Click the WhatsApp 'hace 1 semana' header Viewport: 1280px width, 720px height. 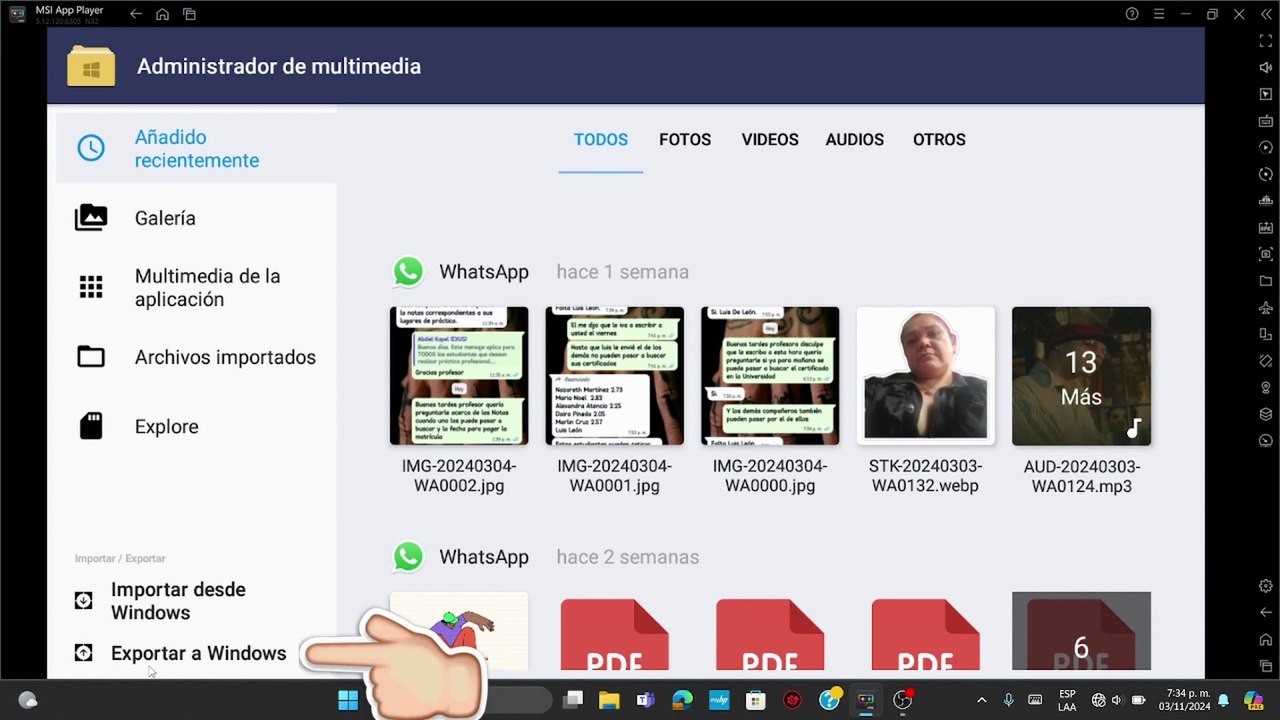(540, 272)
